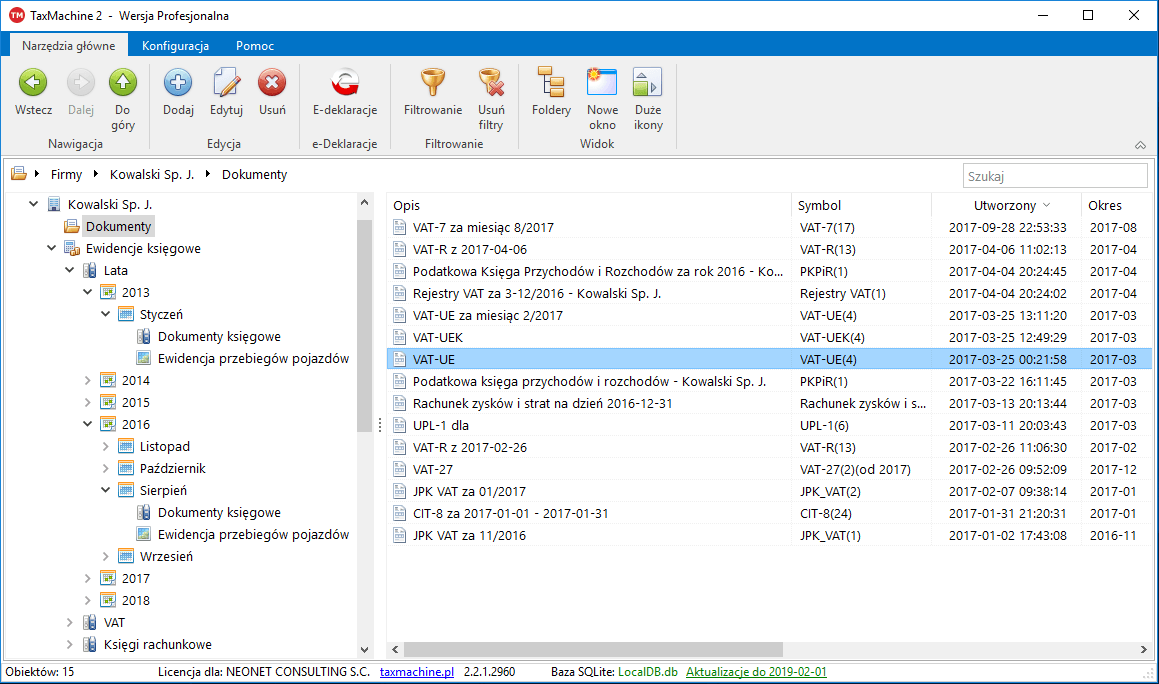Add a new document with Dodaj

[x=177, y=95]
